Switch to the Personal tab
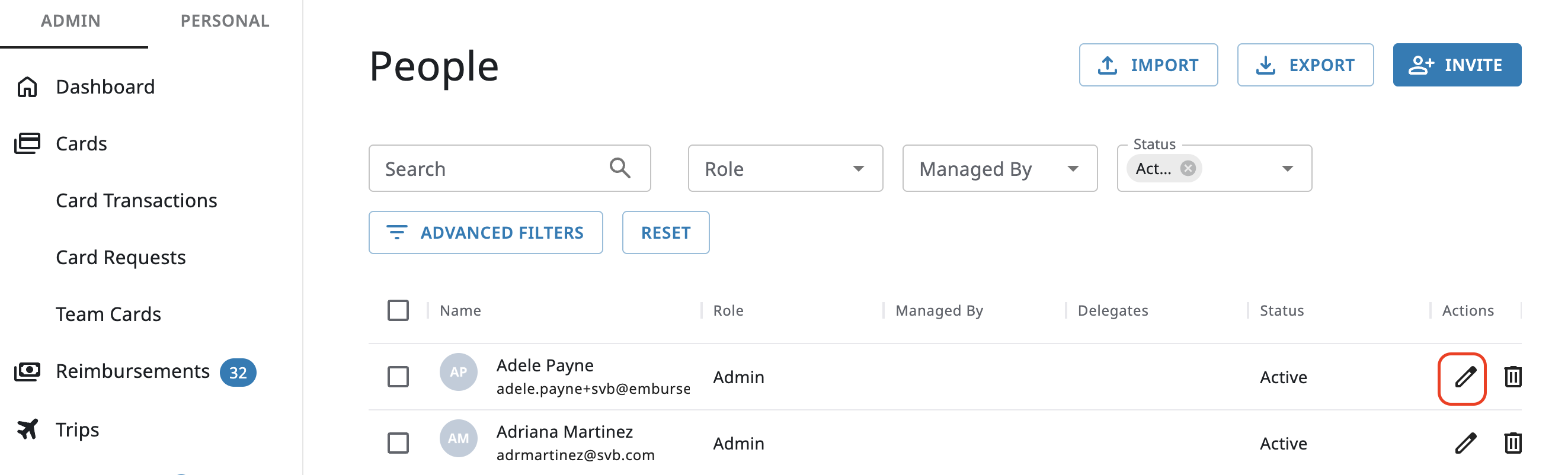1568x475 pixels. click(225, 21)
